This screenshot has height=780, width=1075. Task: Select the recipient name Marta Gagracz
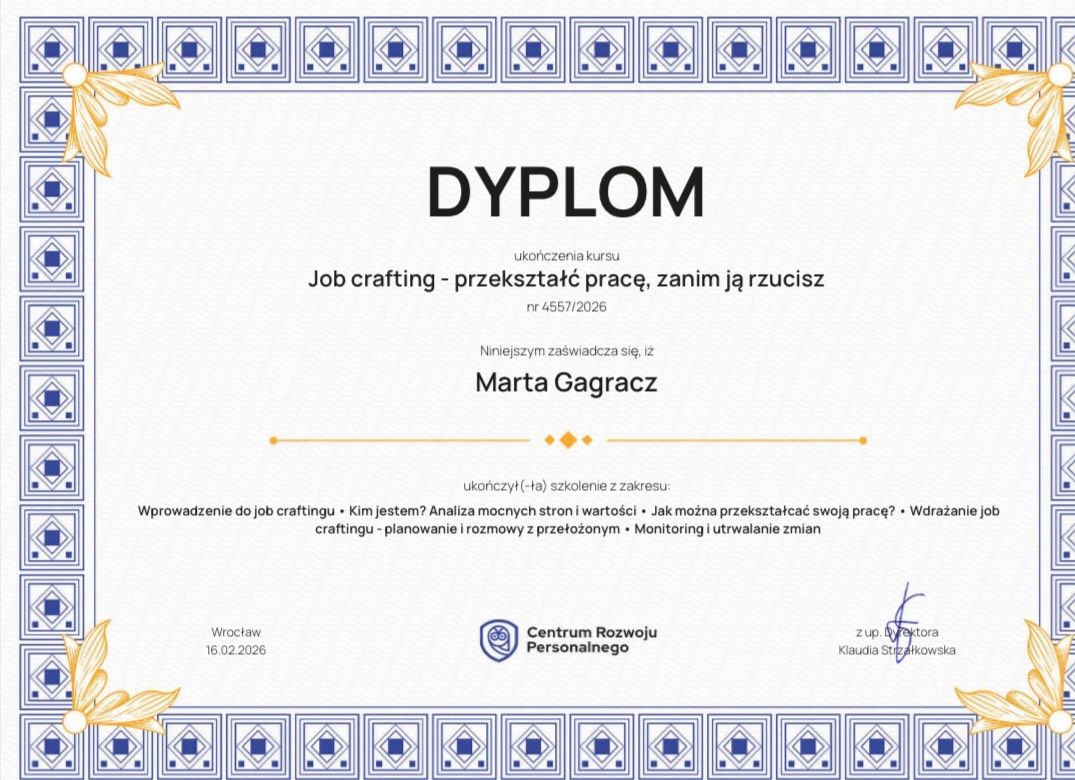566,382
